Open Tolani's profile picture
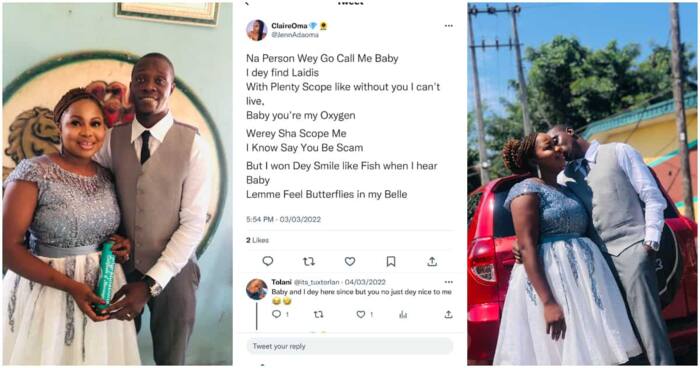Screen dimensions: 700x368 point(257,289)
